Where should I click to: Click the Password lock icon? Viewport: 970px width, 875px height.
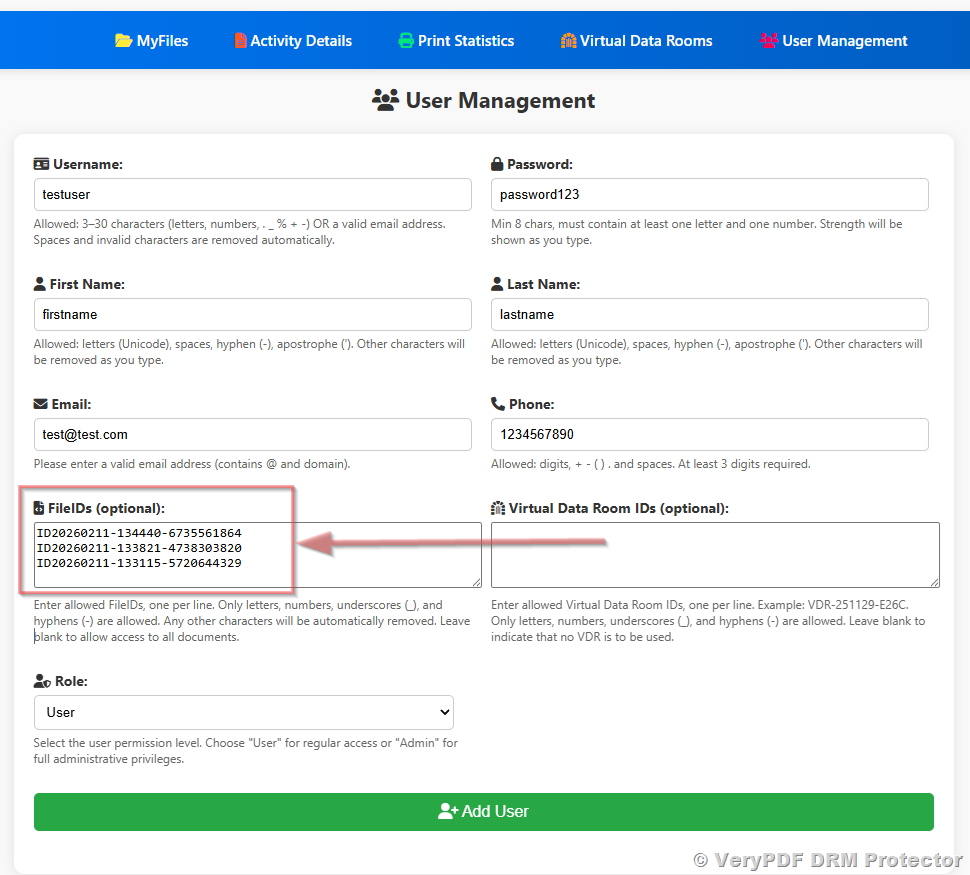point(497,164)
